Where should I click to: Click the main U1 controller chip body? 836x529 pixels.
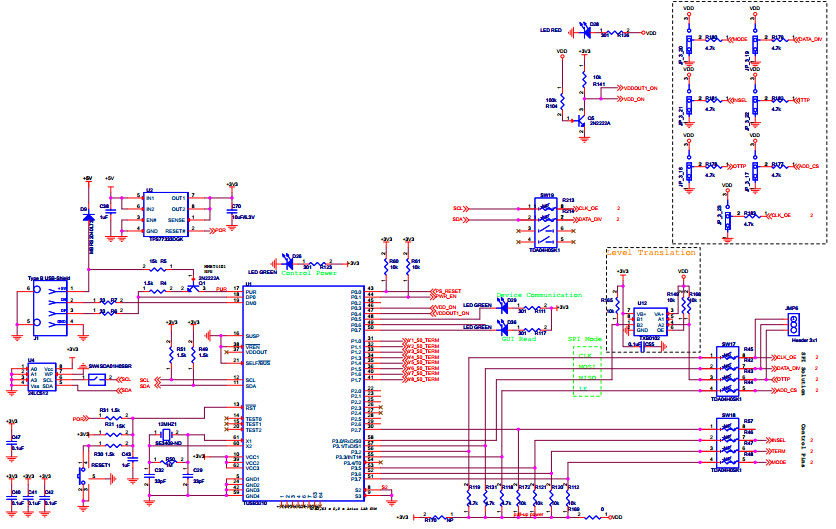coord(298,392)
